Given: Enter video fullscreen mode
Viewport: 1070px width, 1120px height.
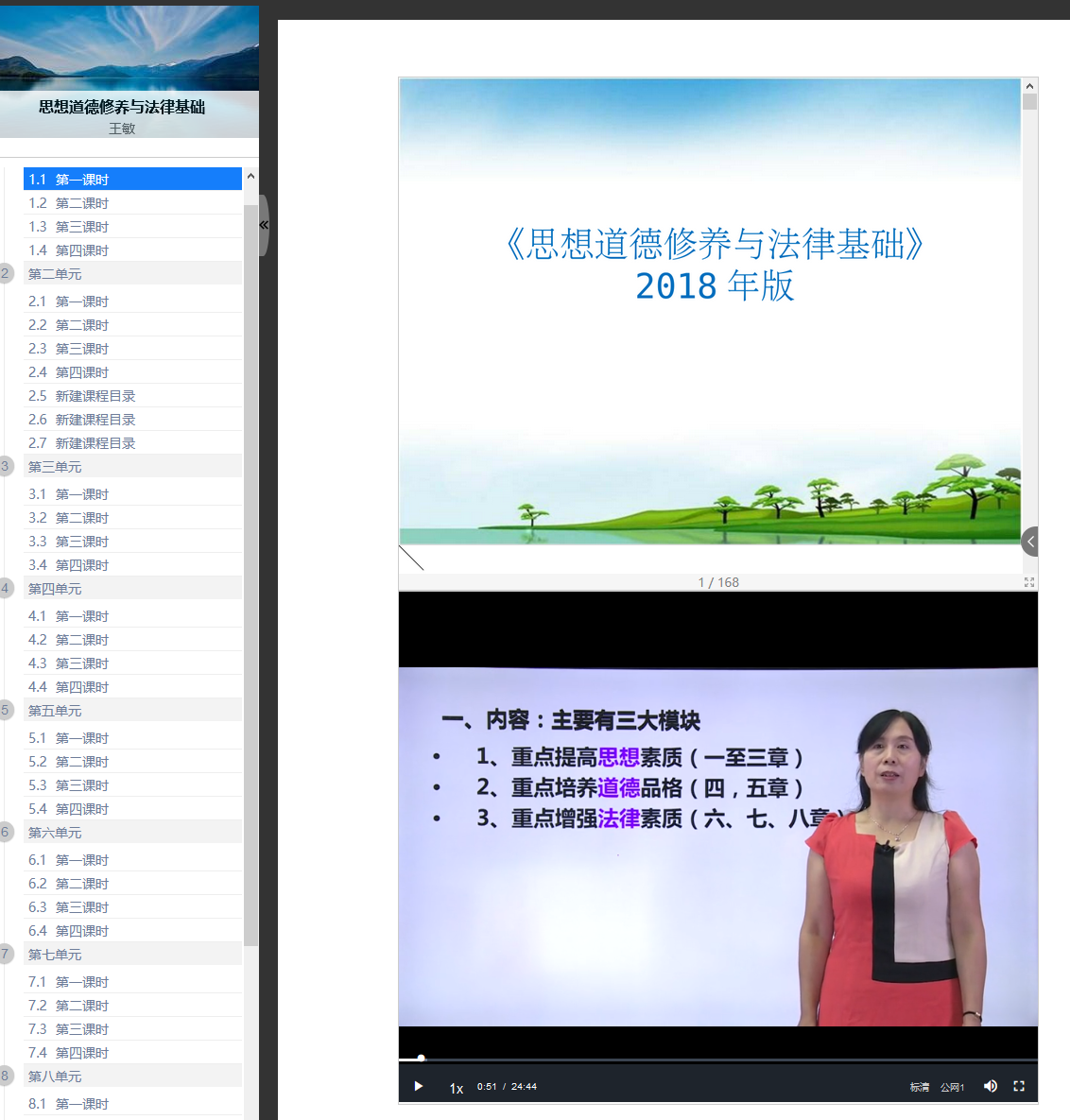Looking at the screenshot, I should [1019, 1086].
